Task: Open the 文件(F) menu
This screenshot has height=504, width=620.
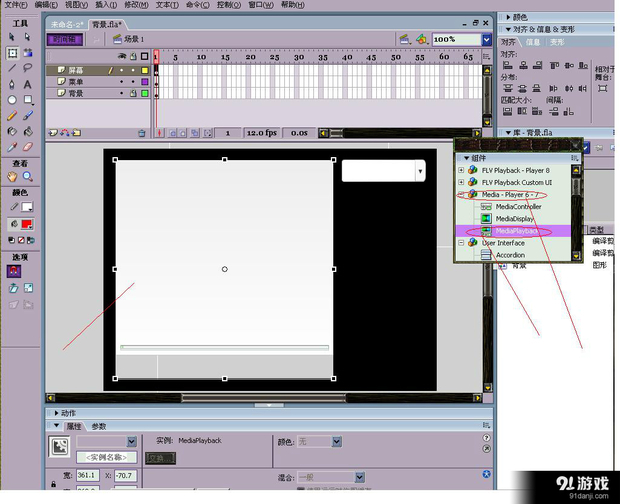Action: (16, 5)
